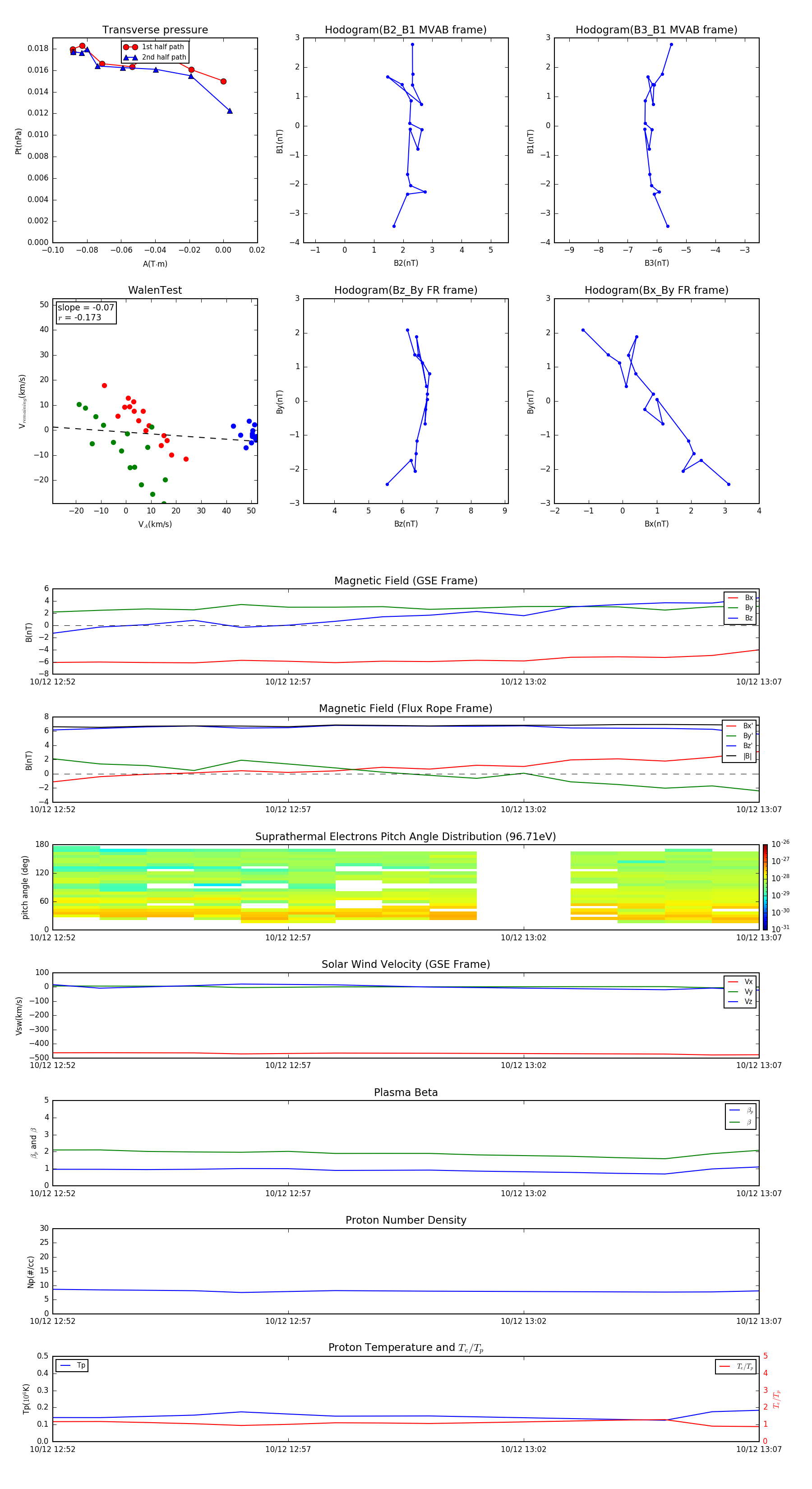This screenshot has width=812, height=1489.
Task: Click the 'Hodogram(B2_B1 MVAB frame)' title
Action: click(x=406, y=30)
